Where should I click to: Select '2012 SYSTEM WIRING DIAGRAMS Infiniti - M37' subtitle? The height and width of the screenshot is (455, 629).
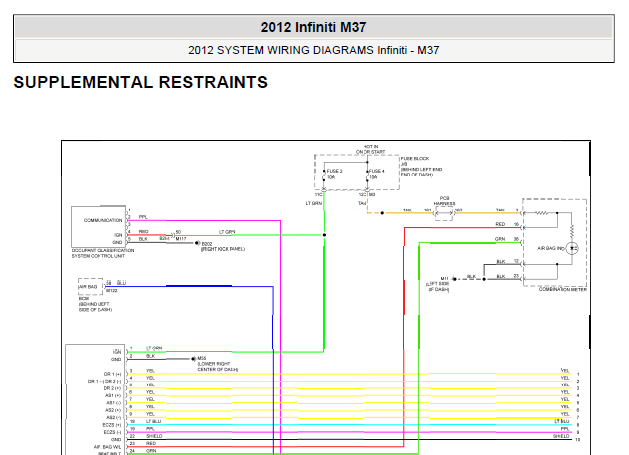[x=313, y=50]
